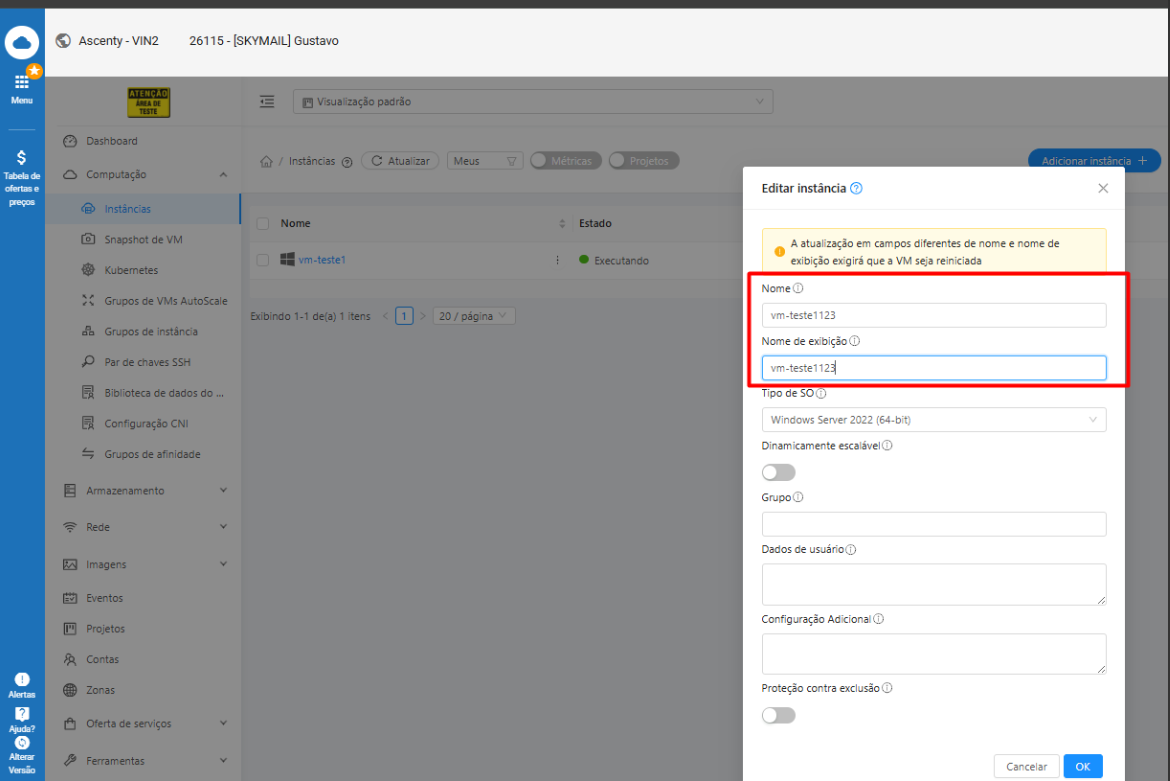Open the Tipo de SO dropdown
Viewport: 1170px width, 781px height.
pyautogui.click(x=933, y=420)
